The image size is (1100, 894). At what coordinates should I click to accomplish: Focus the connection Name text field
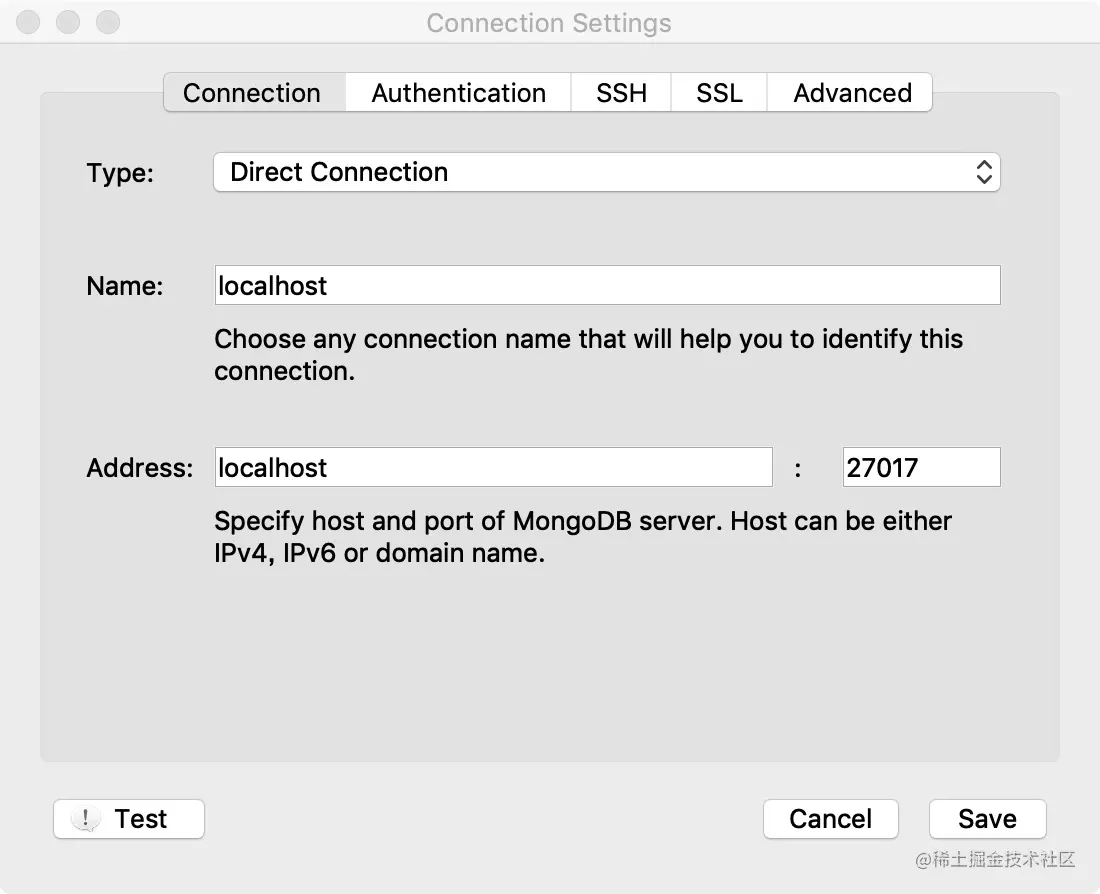(x=607, y=286)
